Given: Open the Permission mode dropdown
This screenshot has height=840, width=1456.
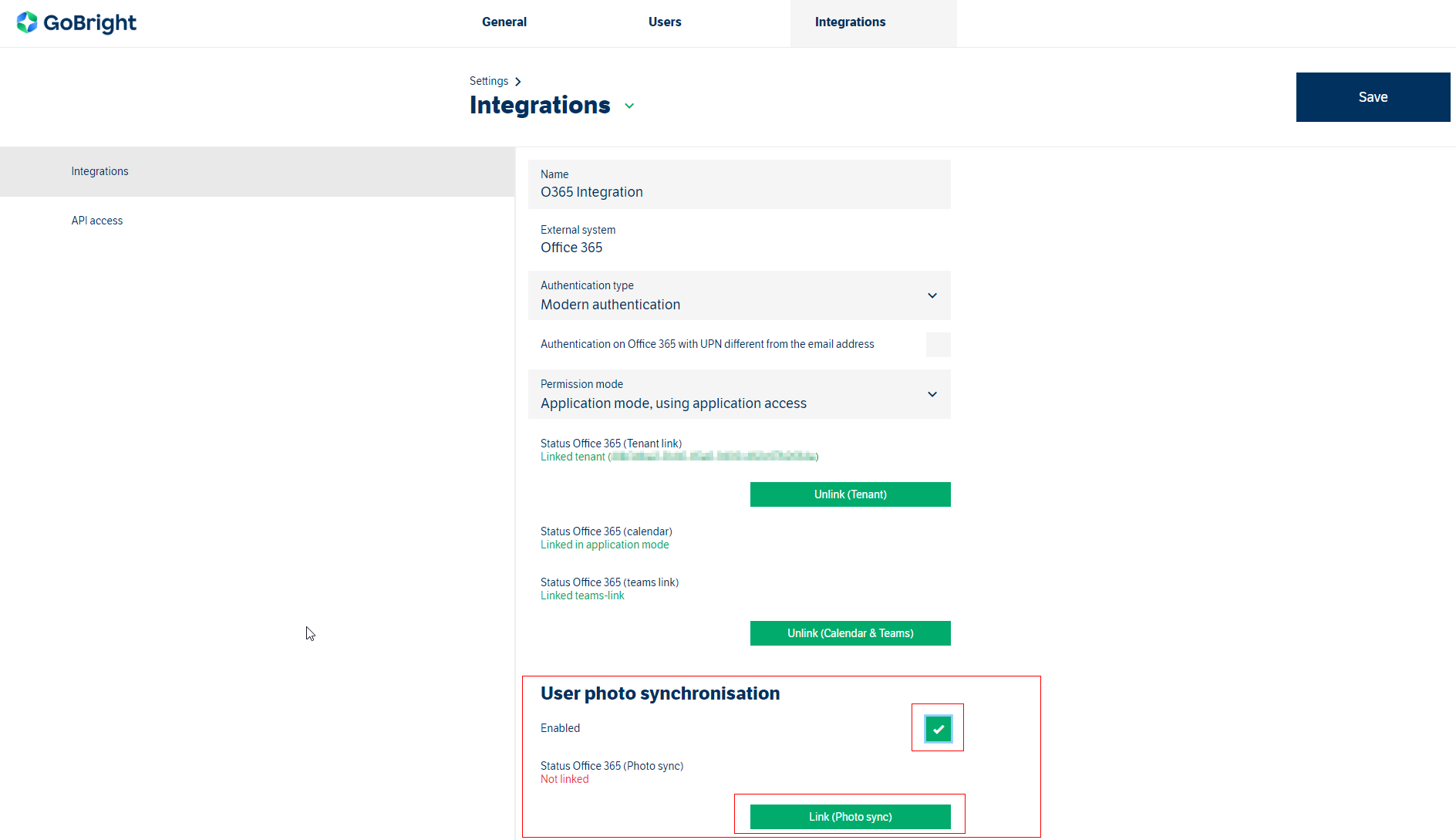Looking at the screenshot, I should [932, 394].
